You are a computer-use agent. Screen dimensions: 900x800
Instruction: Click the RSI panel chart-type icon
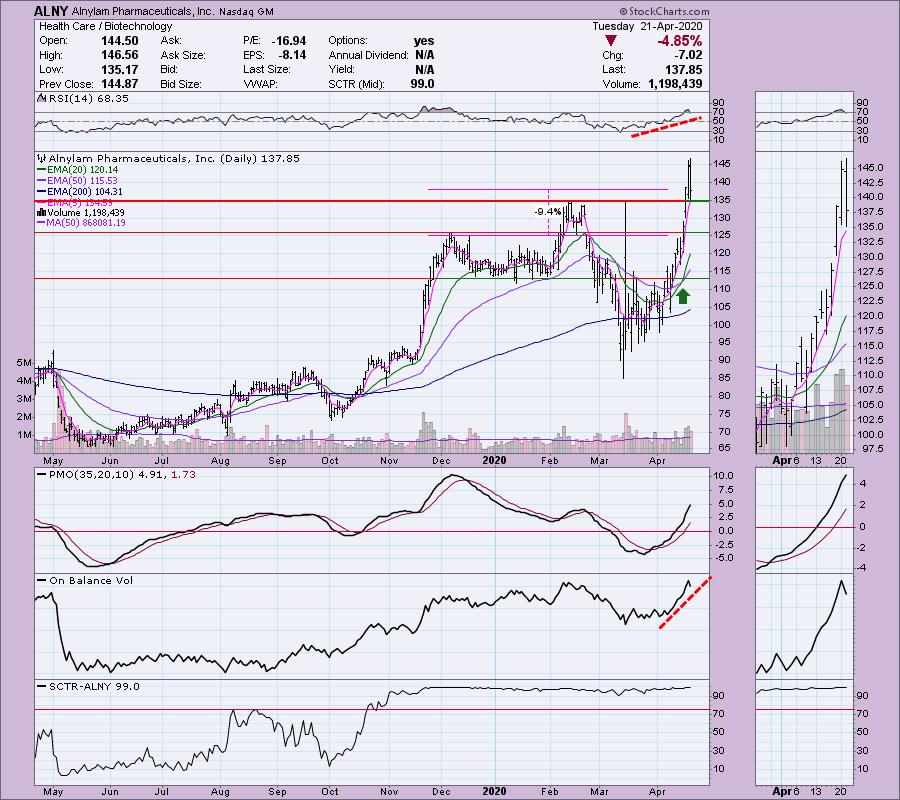click(41, 98)
